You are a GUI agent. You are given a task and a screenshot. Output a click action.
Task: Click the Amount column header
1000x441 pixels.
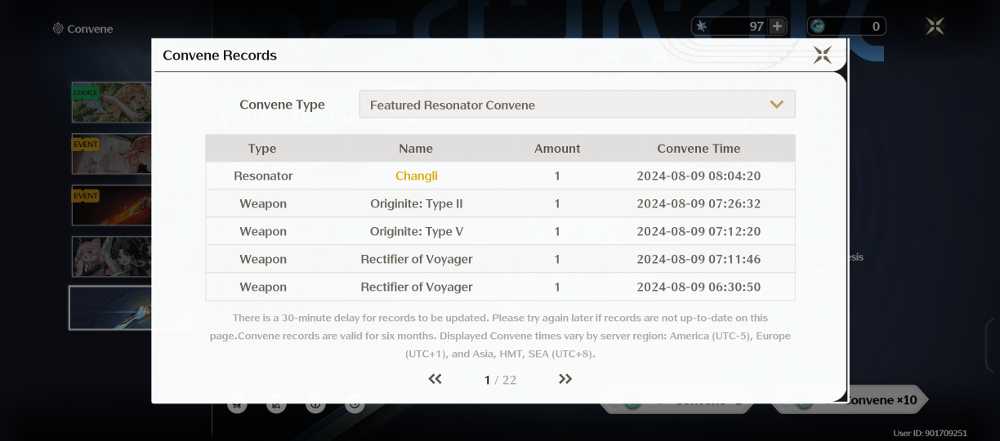coord(557,149)
